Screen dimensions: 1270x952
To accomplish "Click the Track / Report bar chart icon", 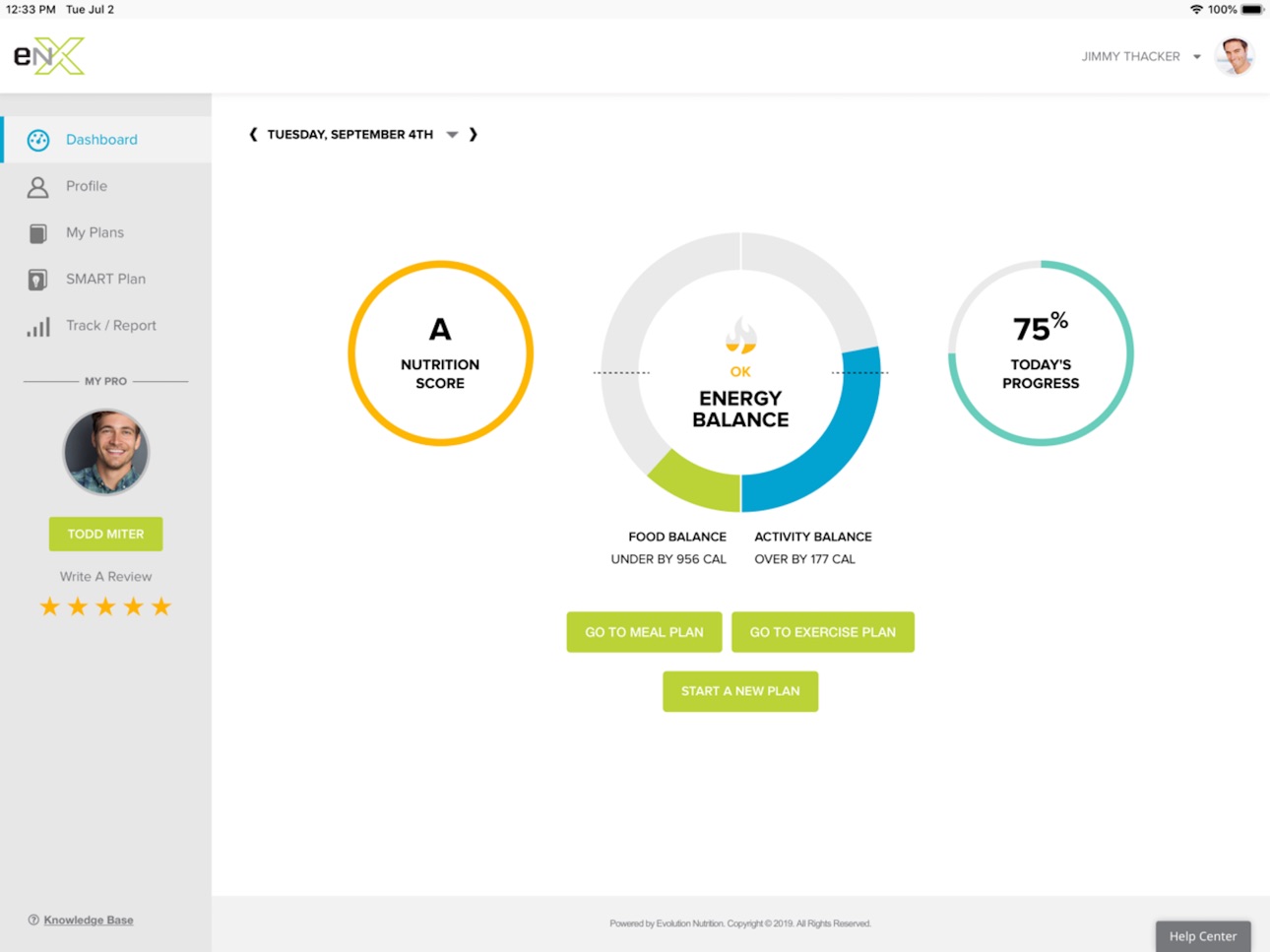I will [x=38, y=327].
